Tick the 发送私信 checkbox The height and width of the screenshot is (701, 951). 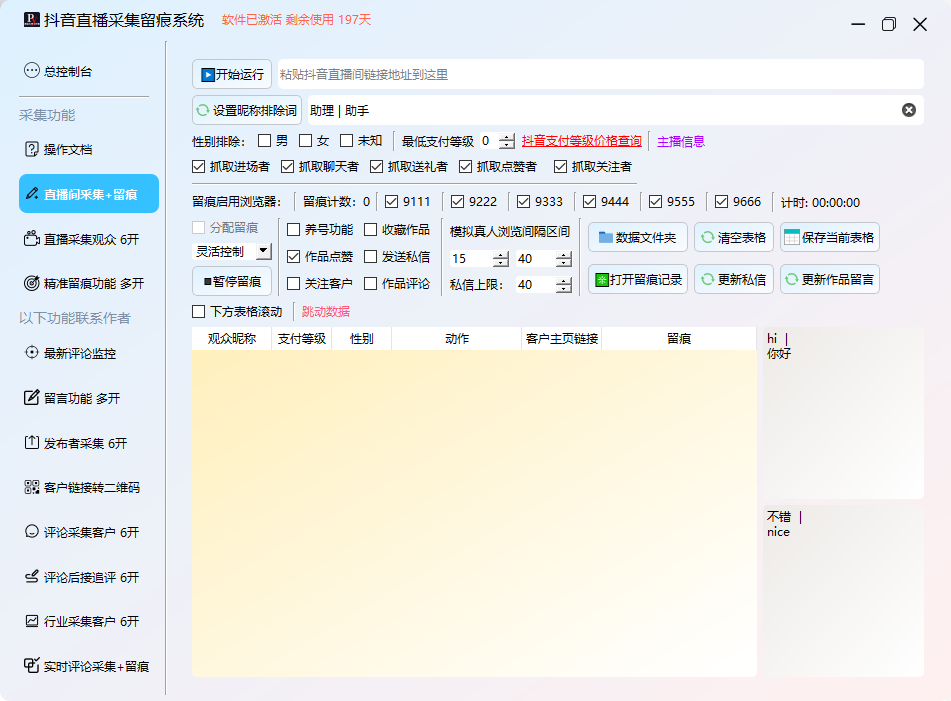(371, 257)
